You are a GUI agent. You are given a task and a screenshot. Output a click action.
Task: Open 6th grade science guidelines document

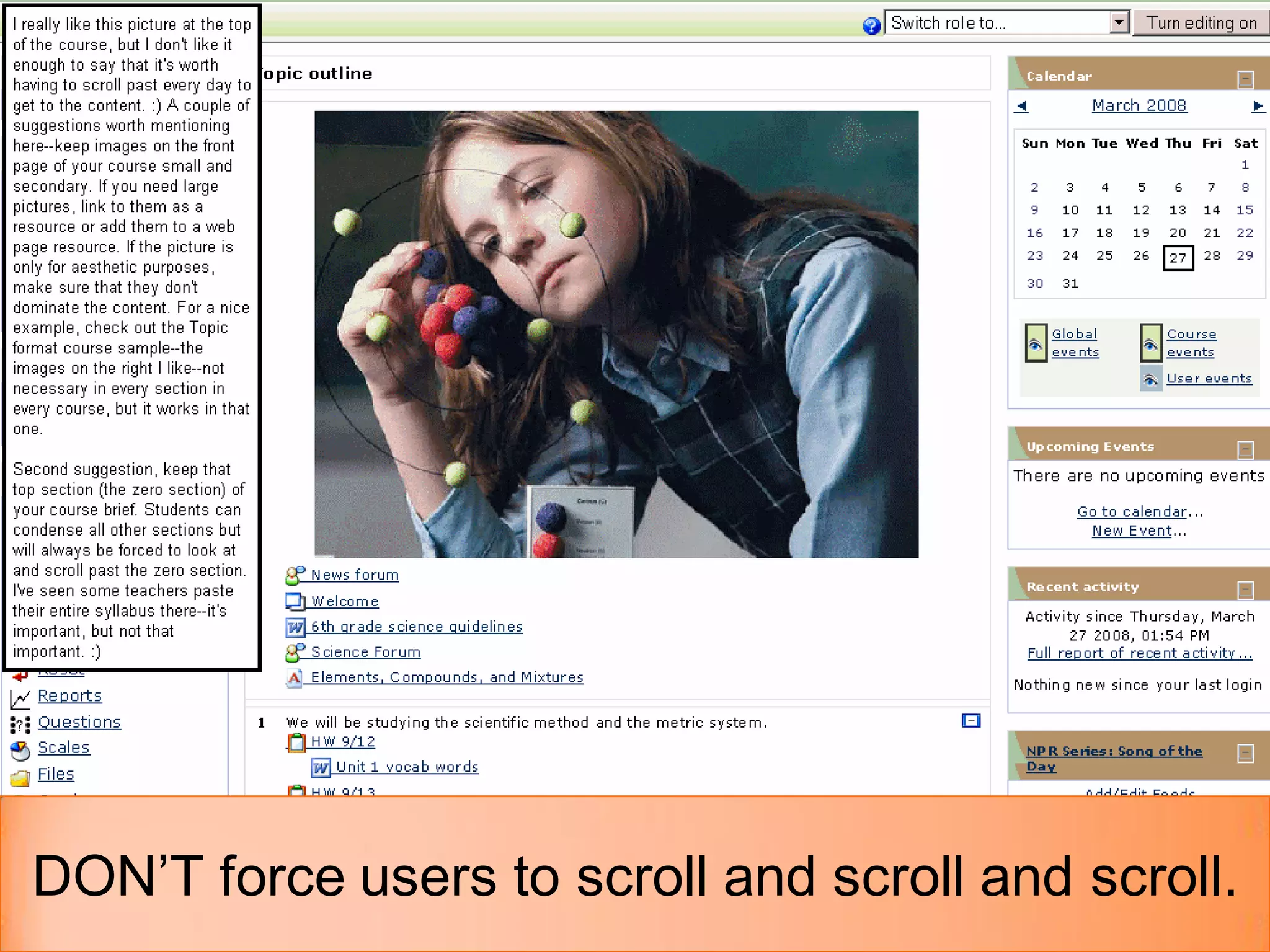pos(417,627)
